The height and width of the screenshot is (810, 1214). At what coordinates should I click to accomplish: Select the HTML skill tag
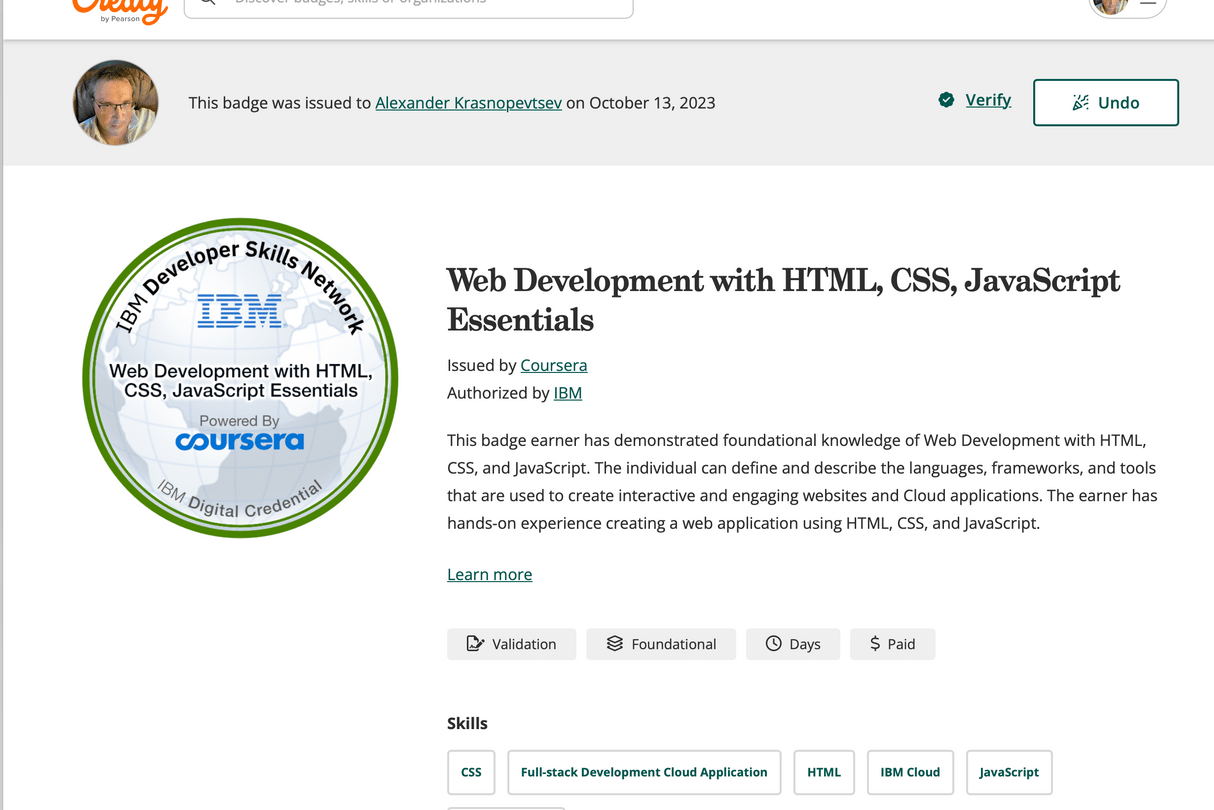pos(824,772)
